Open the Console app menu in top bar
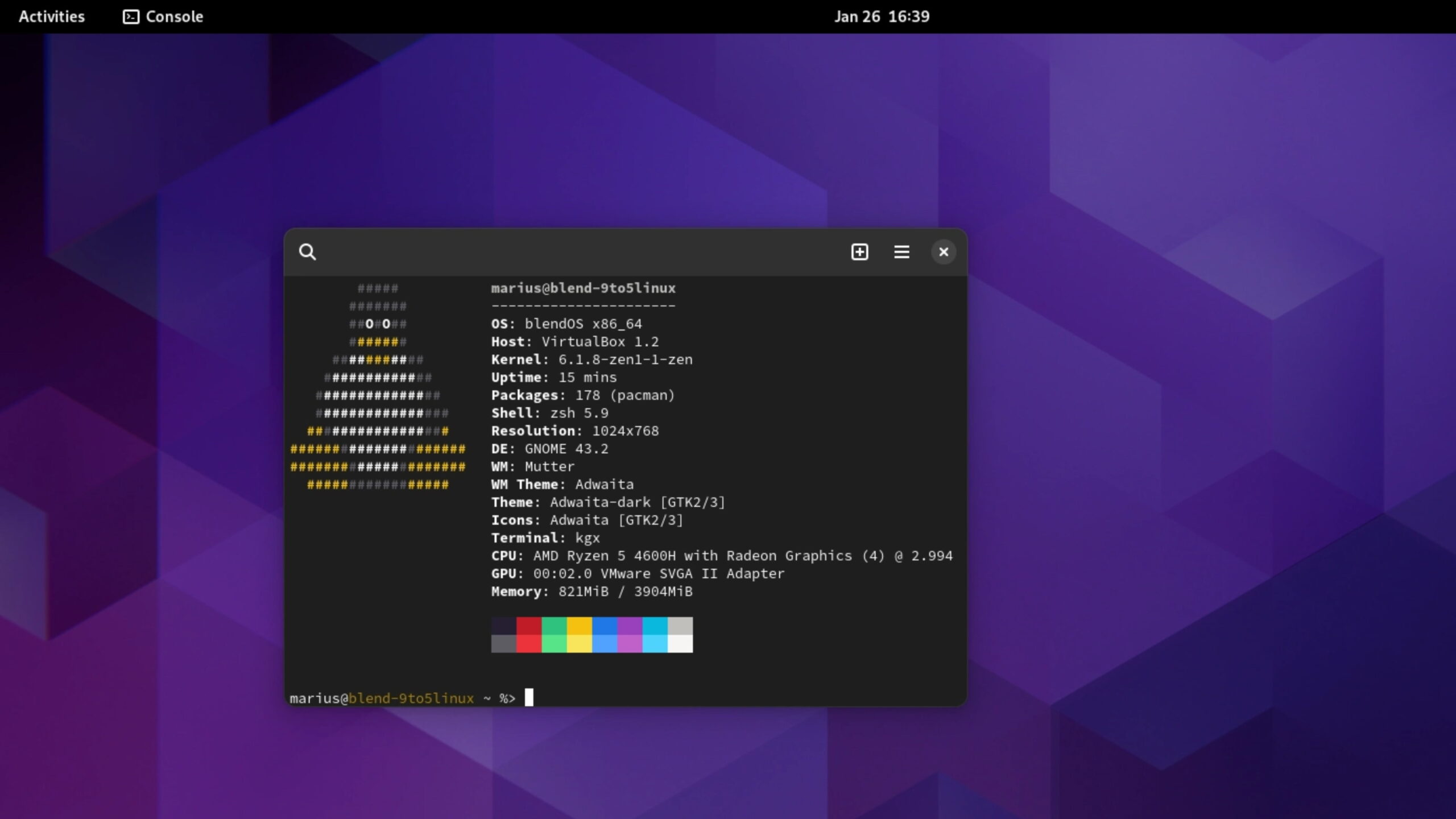 163,16
